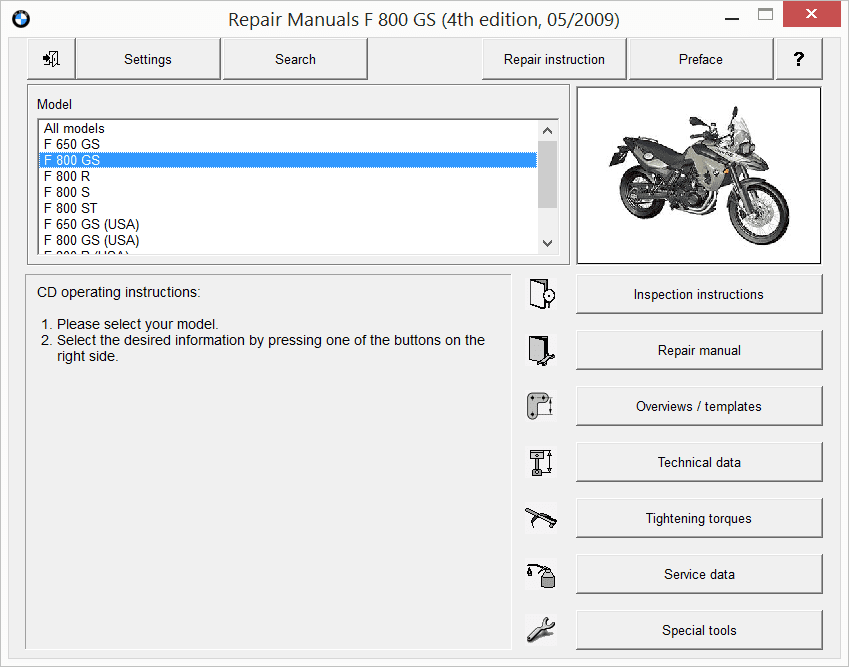This screenshot has width=849, height=667.
Task: Show the Preface page
Action: (x=700, y=60)
